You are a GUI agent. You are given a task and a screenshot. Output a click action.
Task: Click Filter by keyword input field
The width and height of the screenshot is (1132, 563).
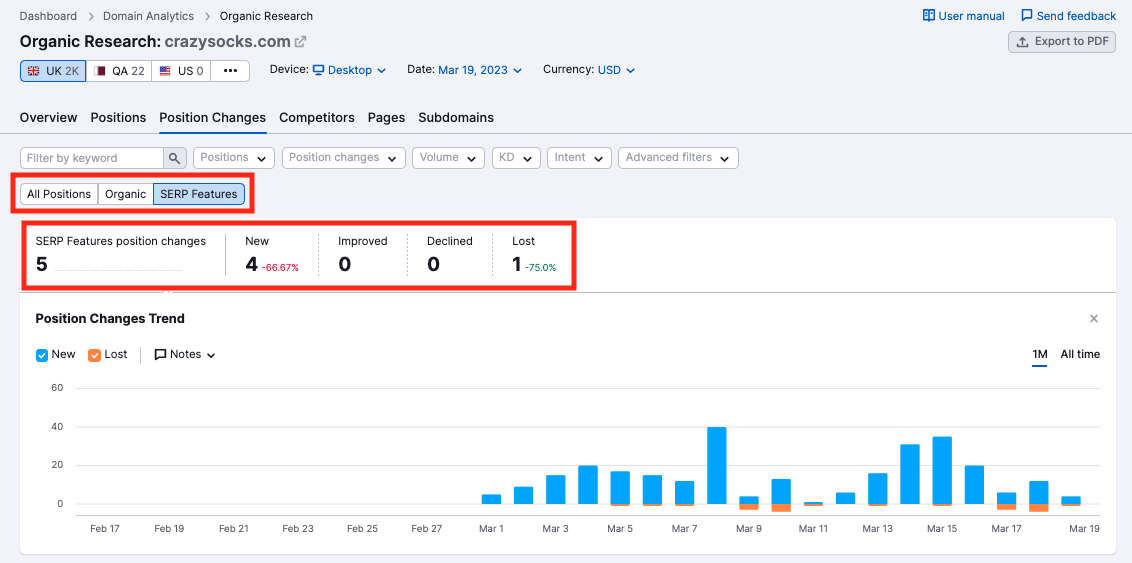pos(92,158)
